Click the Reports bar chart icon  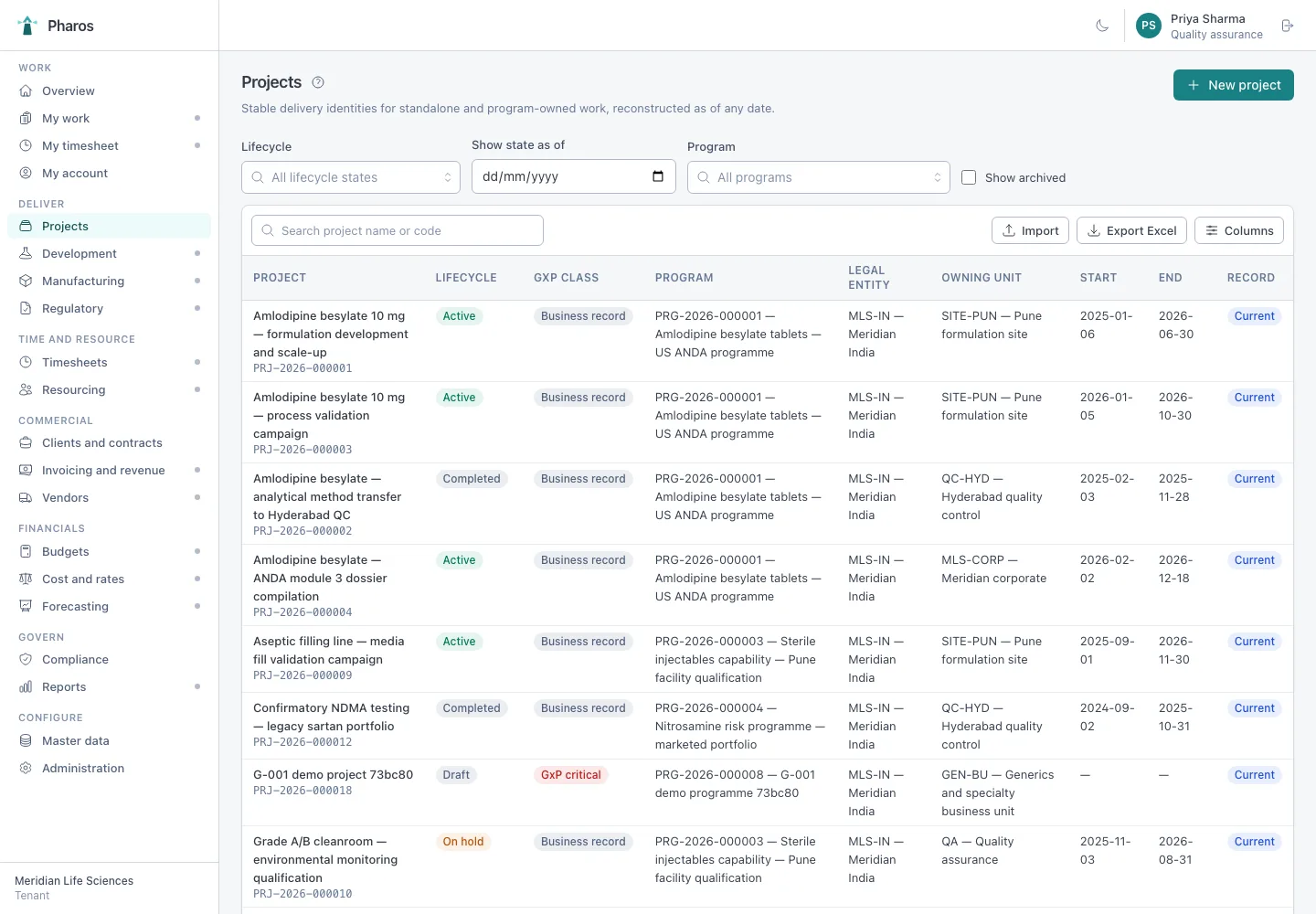[26, 686]
